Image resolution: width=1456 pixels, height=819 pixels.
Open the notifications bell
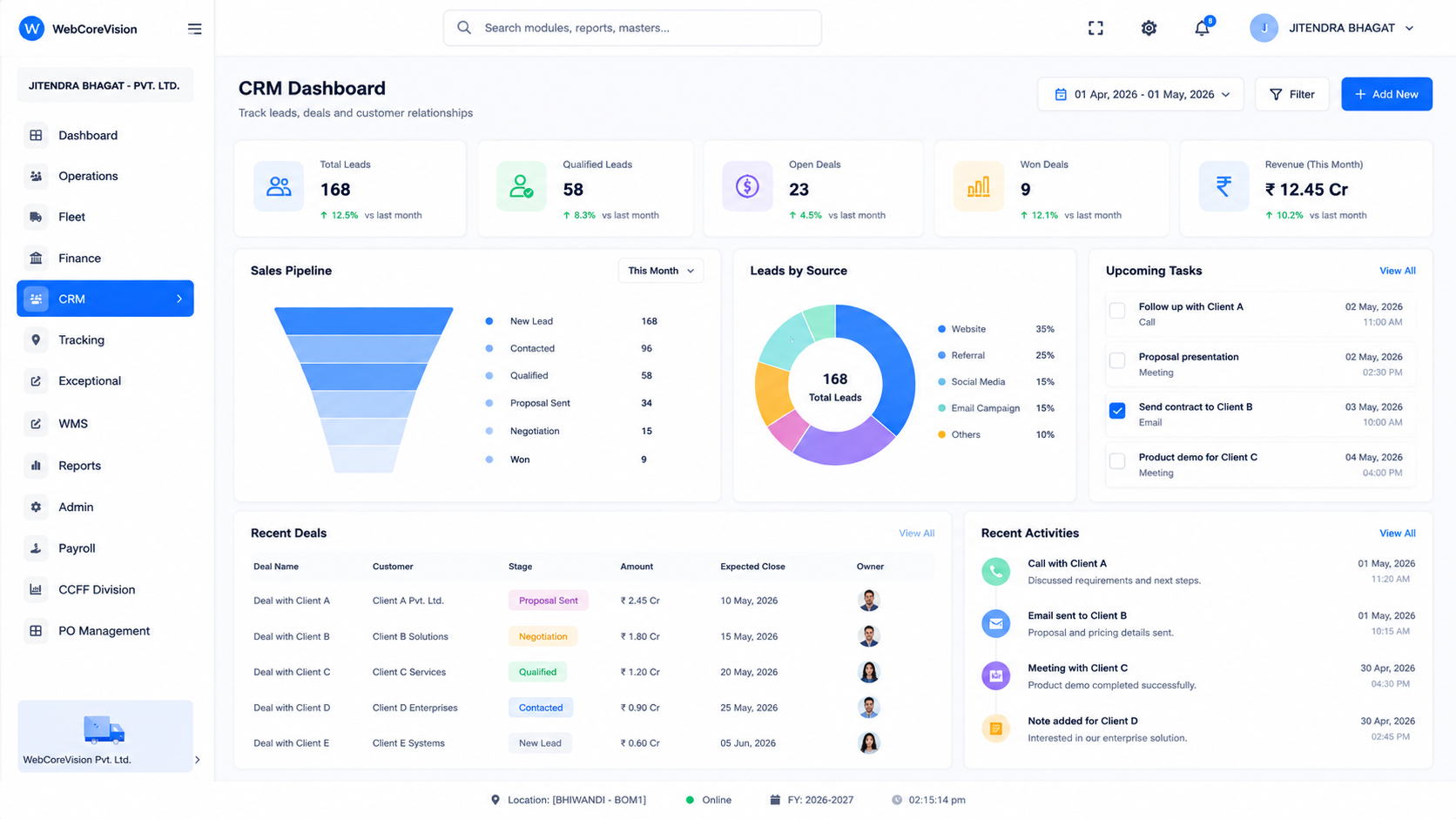click(1202, 28)
